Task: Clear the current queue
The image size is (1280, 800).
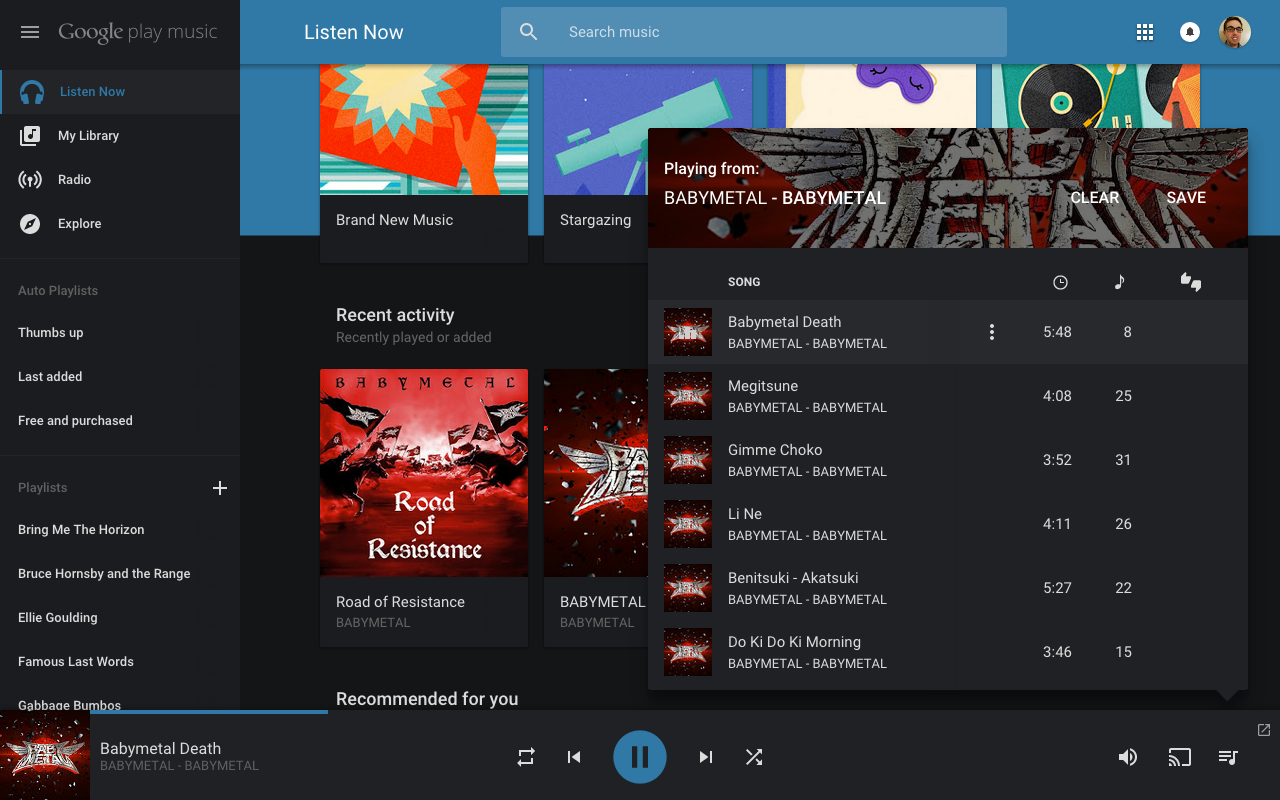Action: click(1095, 198)
